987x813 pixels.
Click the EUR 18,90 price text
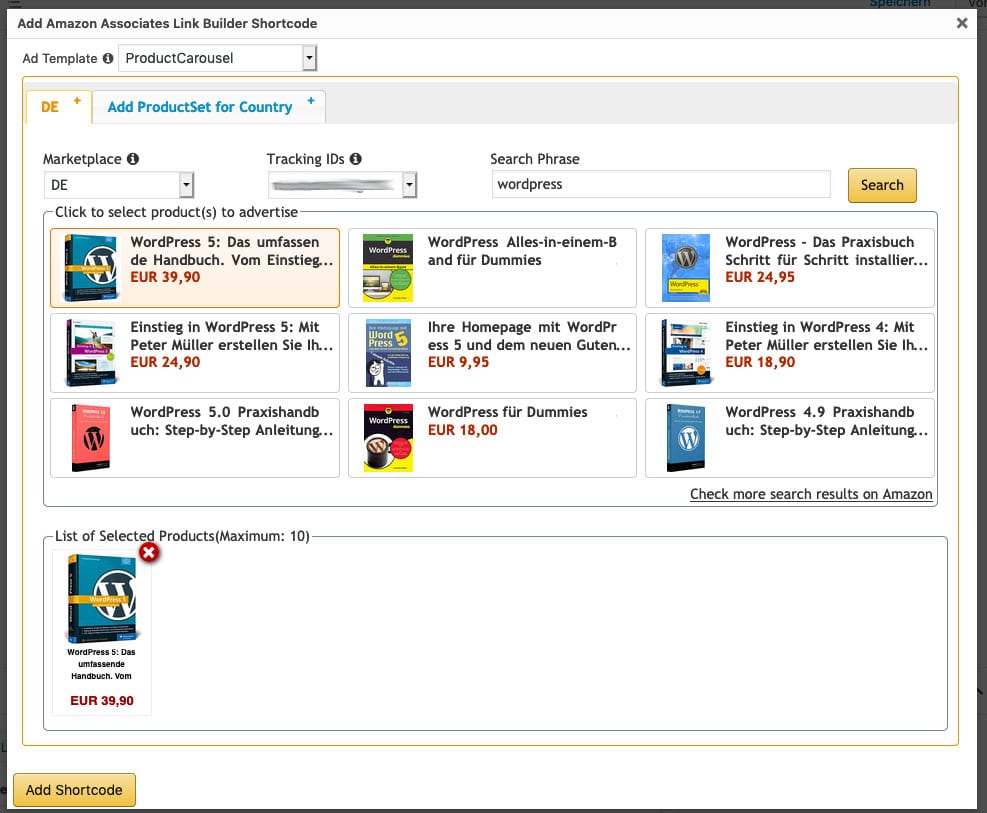click(x=760, y=362)
